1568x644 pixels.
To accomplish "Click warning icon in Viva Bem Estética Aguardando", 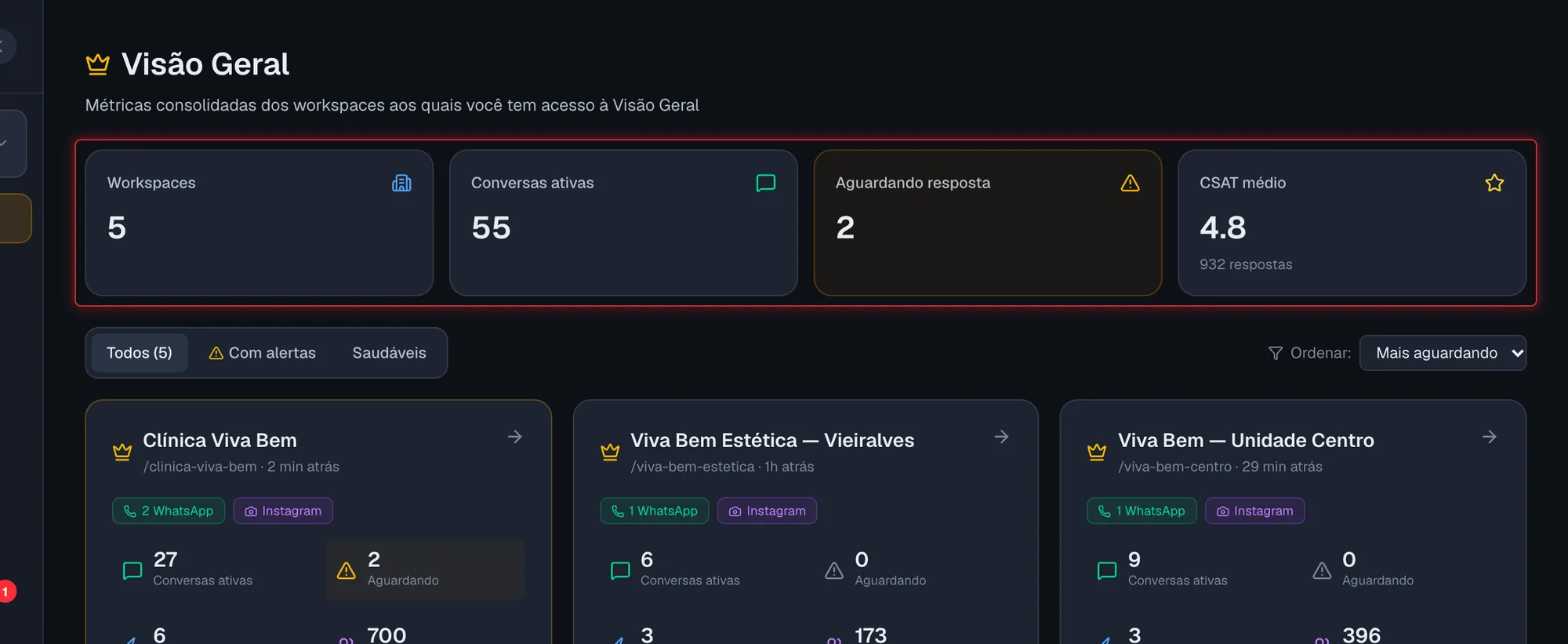I will 834,570.
